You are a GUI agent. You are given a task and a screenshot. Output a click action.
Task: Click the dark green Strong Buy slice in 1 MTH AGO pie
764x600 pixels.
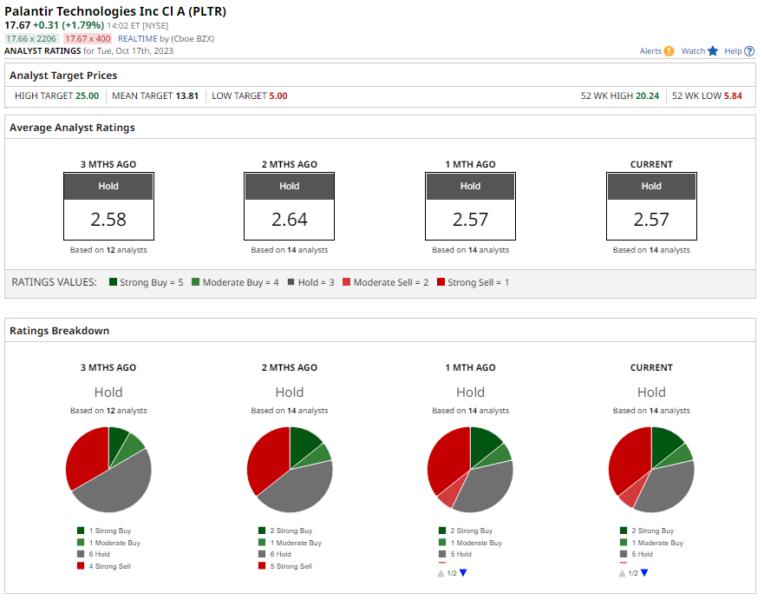[482, 445]
